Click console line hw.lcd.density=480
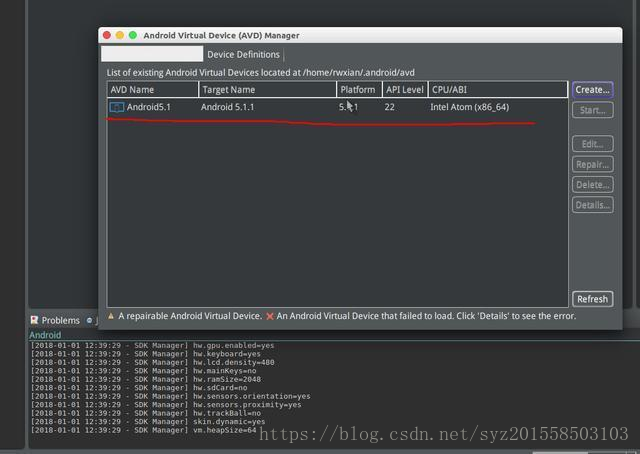 coord(153,363)
